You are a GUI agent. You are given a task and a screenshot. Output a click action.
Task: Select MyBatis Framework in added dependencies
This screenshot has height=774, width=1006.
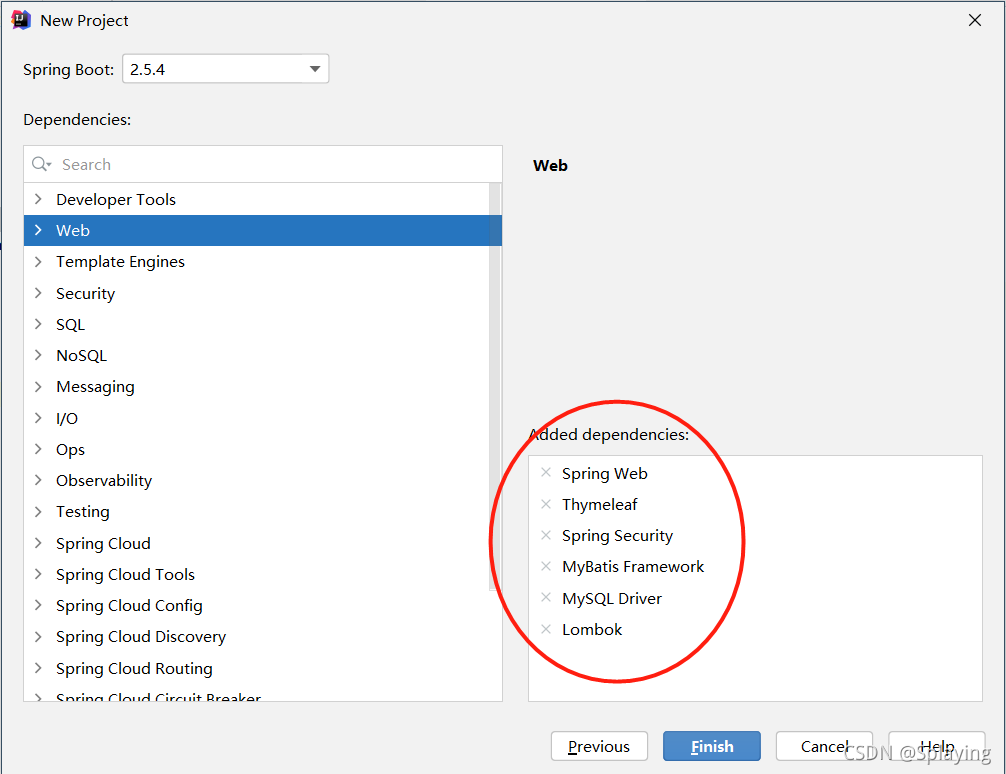pyautogui.click(x=633, y=567)
